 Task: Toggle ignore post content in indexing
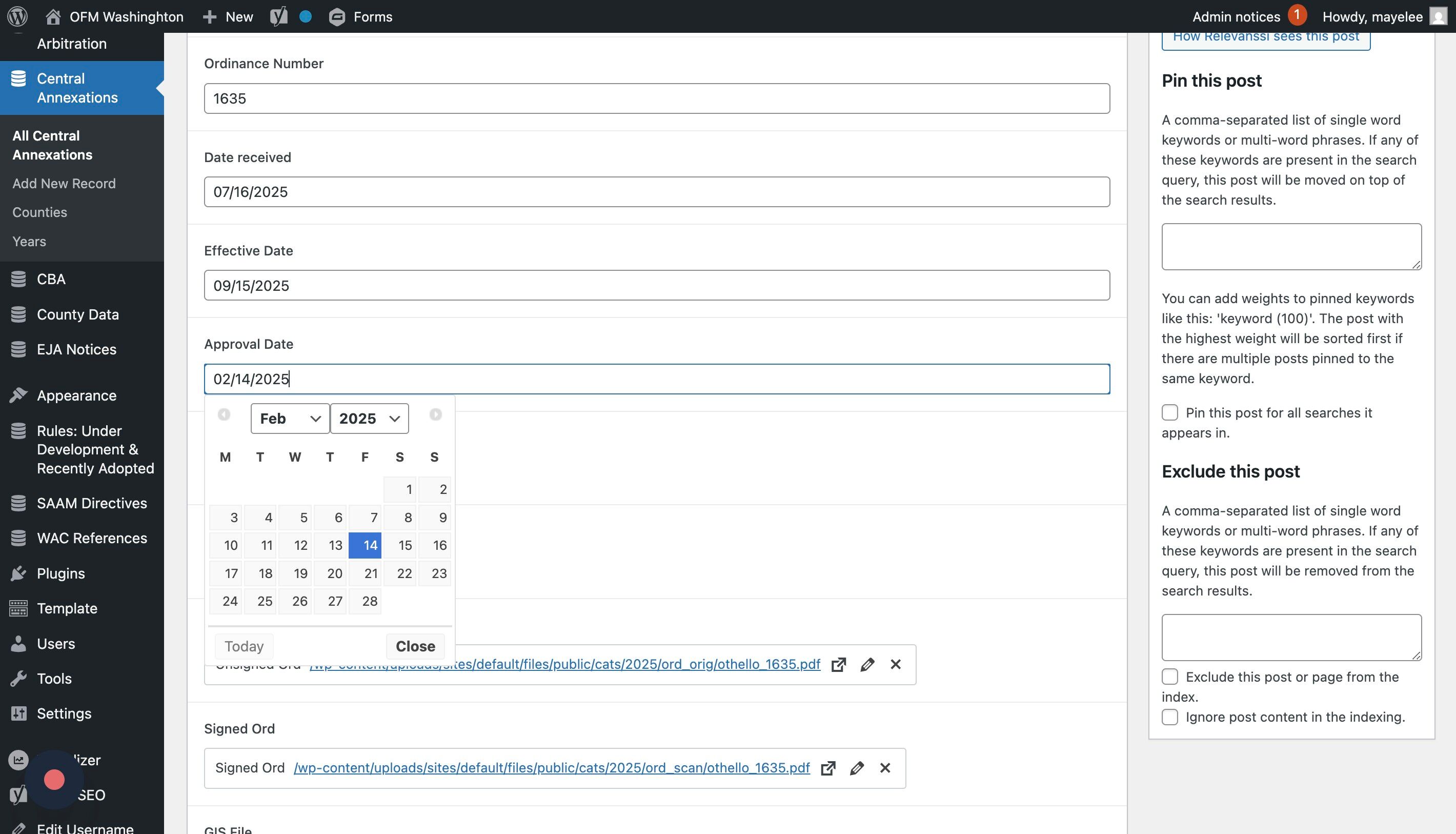tap(1170, 717)
